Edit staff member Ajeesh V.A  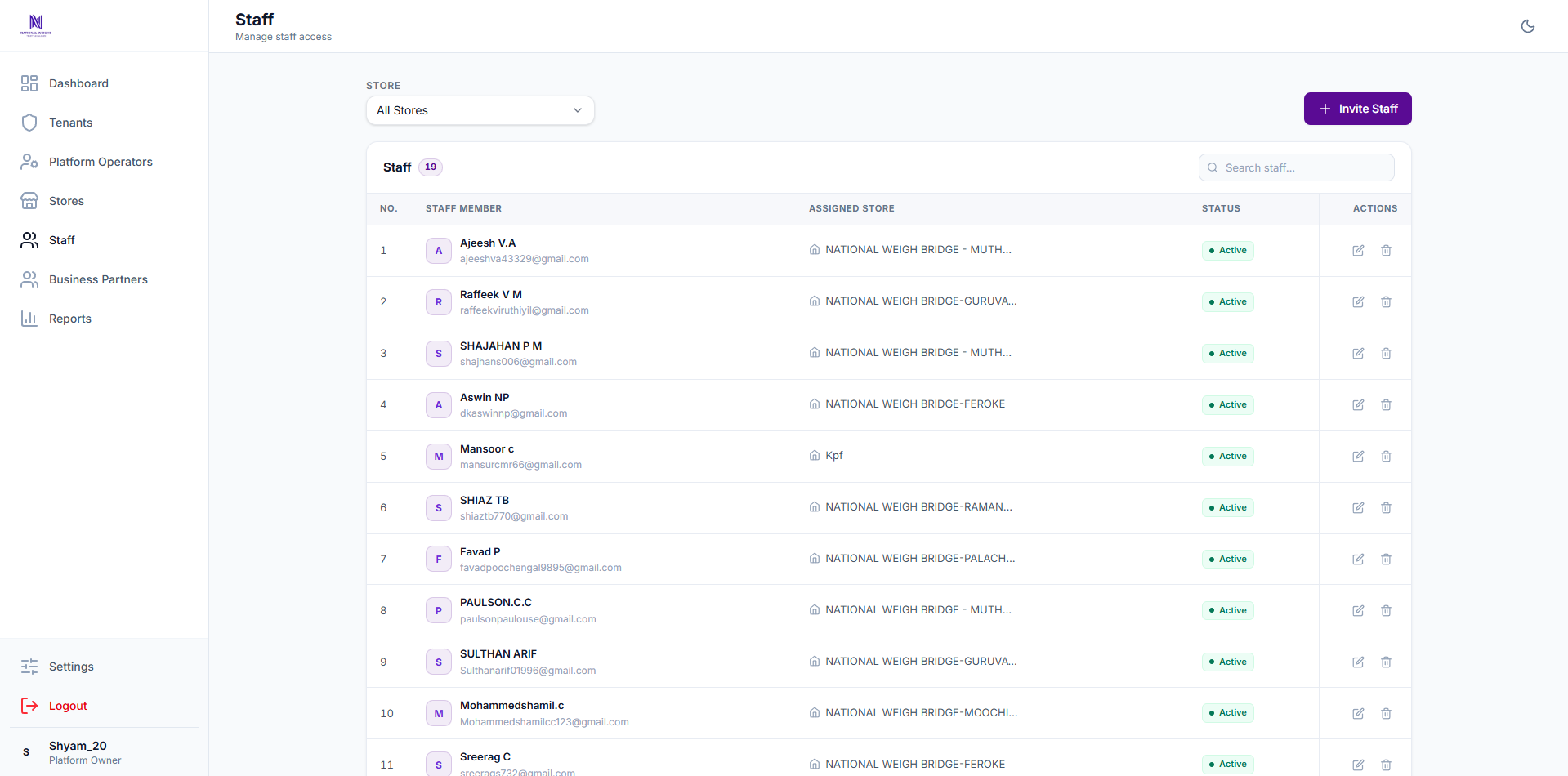click(x=1357, y=251)
